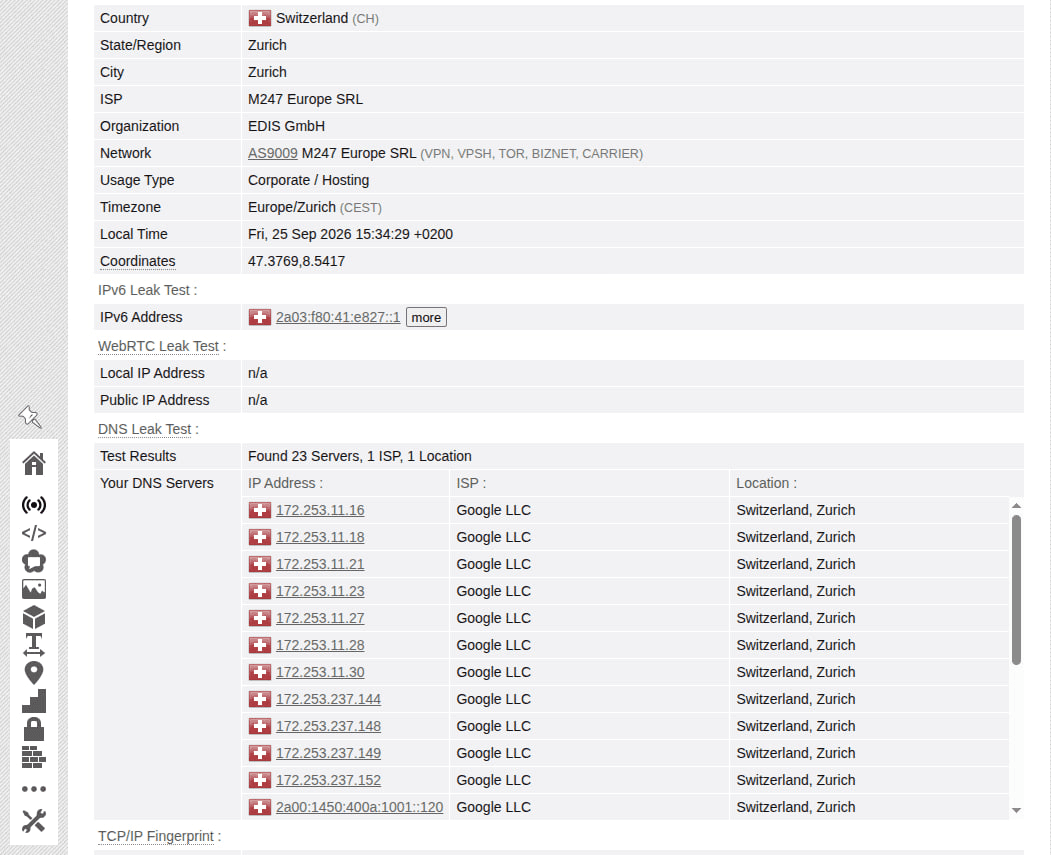This screenshot has height=855, width=1051.
Task: Open DNS server 172.253.11.30
Action: click(x=320, y=672)
